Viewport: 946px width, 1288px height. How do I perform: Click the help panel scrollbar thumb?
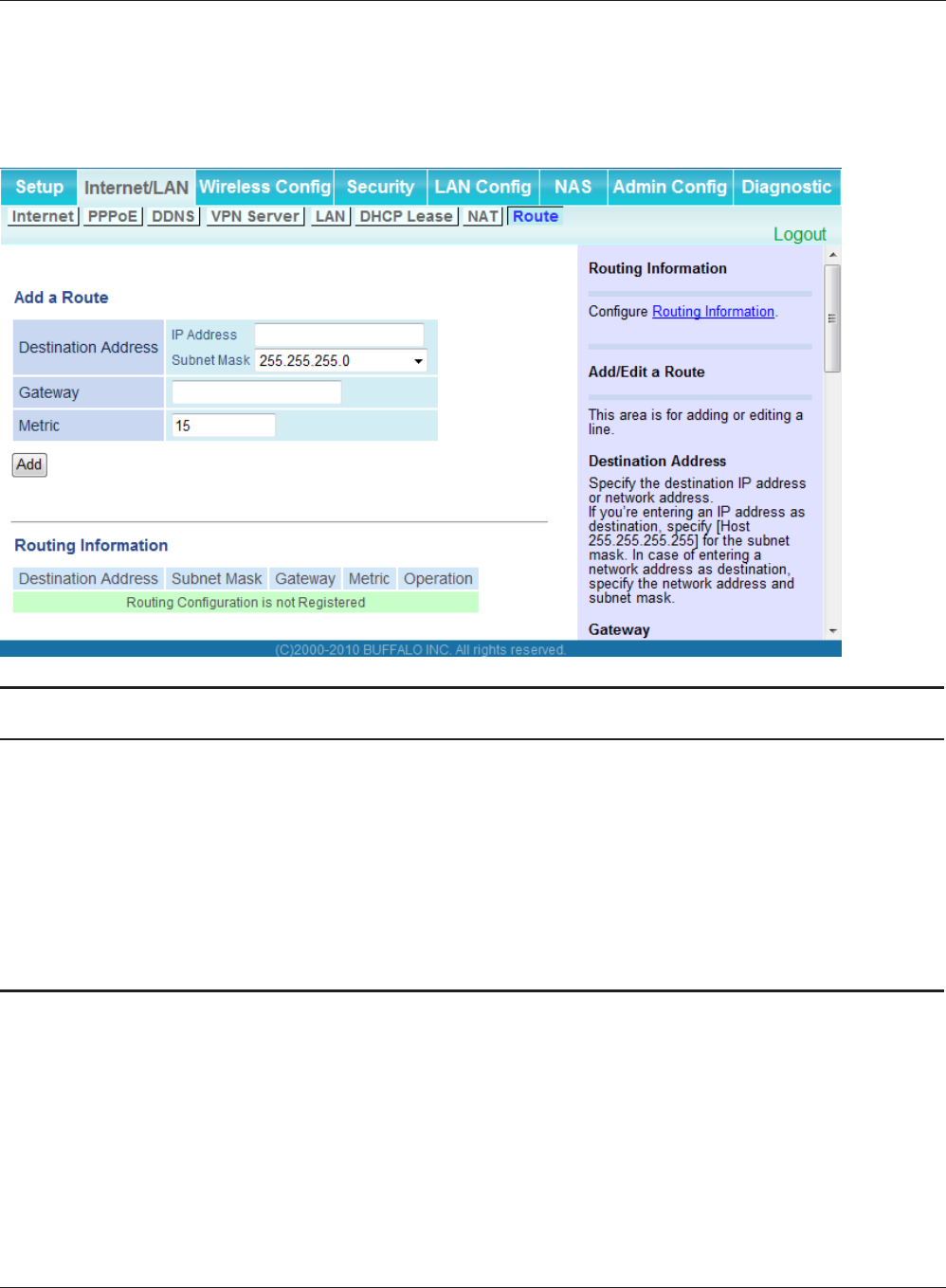click(832, 318)
